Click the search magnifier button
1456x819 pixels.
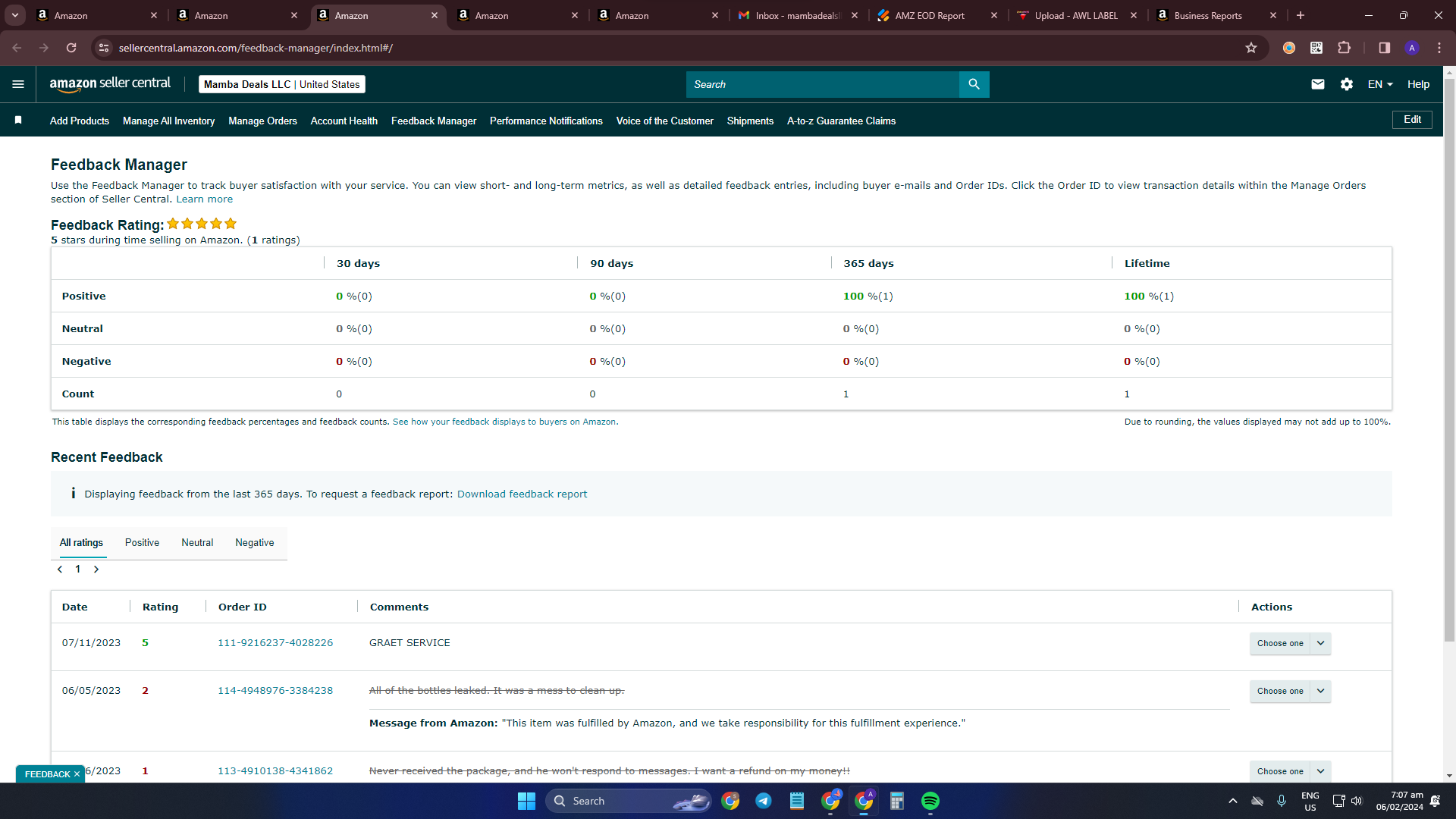click(974, 84)
